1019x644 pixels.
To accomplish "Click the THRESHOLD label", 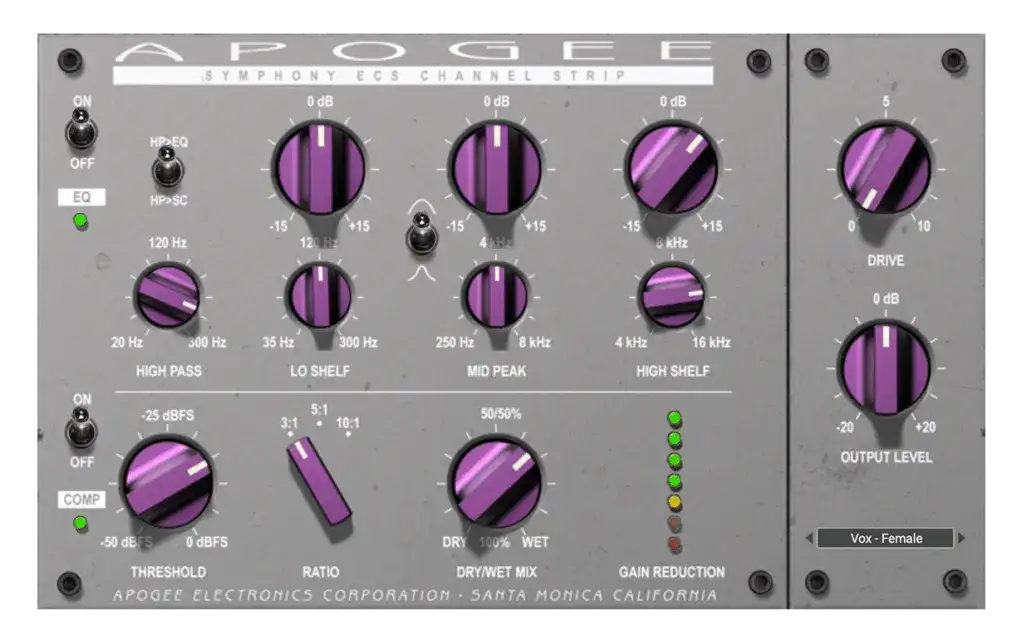I will click(168, 572).
